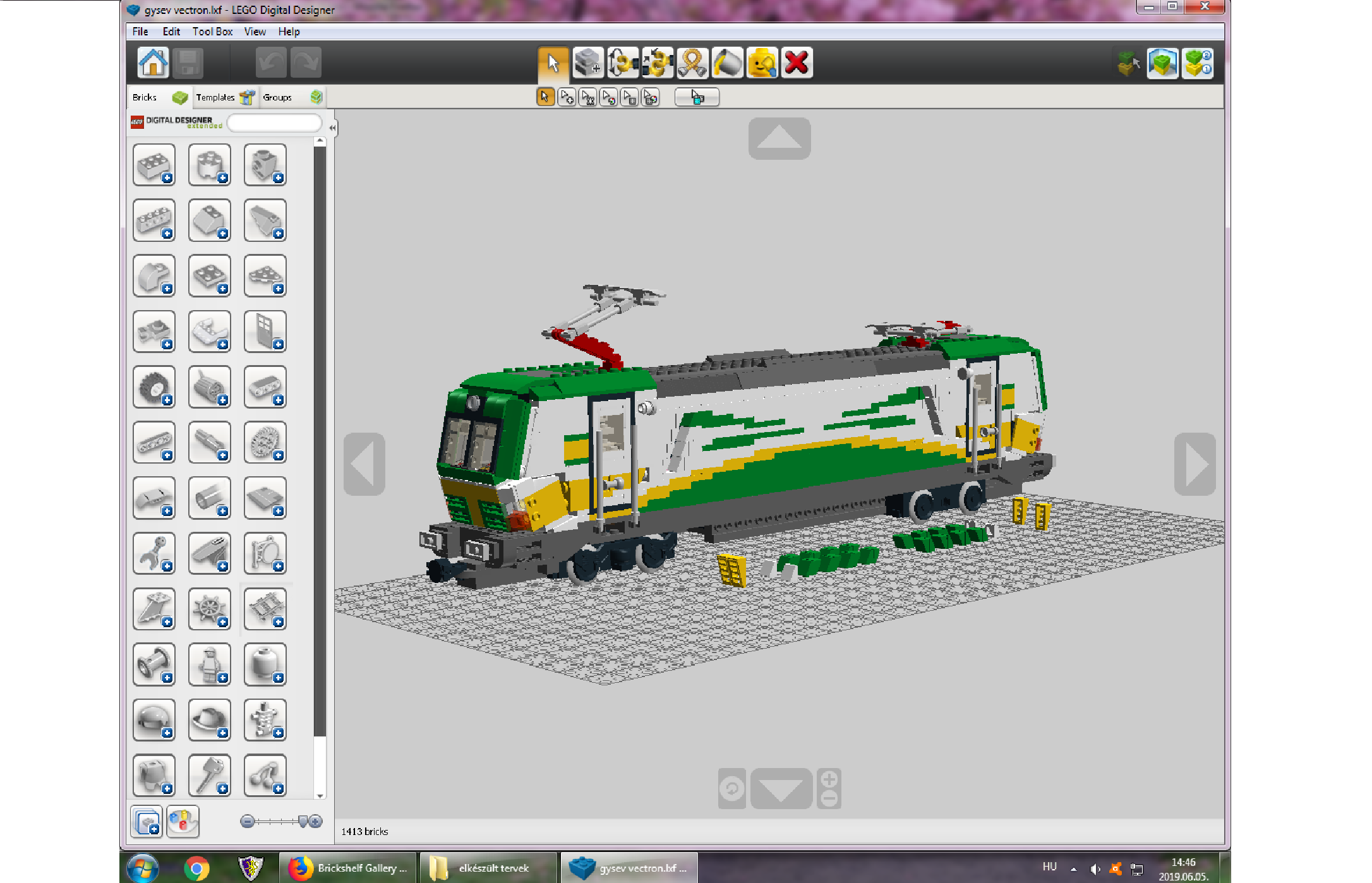Open Chrome from the taskbar

click(x=196, y=868)
